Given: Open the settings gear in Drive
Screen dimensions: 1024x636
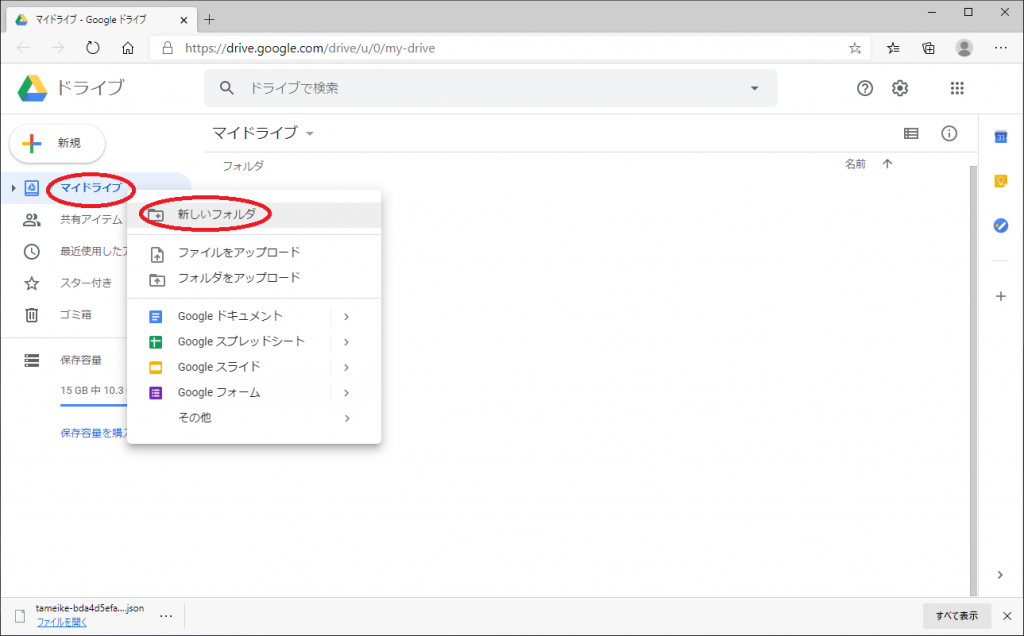Looking at the screenshot, I should point(900,88).
